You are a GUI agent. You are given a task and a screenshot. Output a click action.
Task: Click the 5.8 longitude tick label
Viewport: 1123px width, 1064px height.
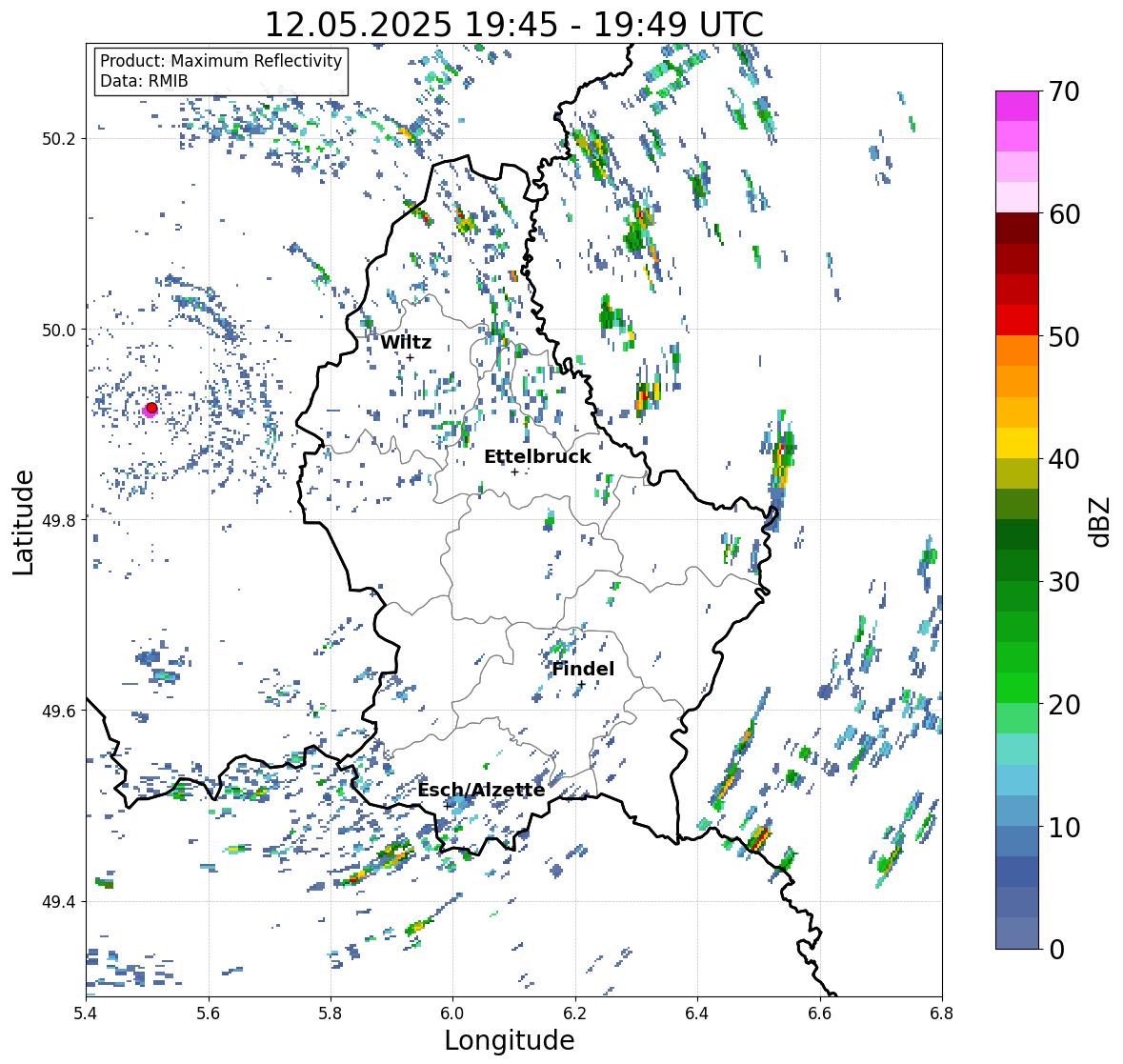click(331, 1013)
